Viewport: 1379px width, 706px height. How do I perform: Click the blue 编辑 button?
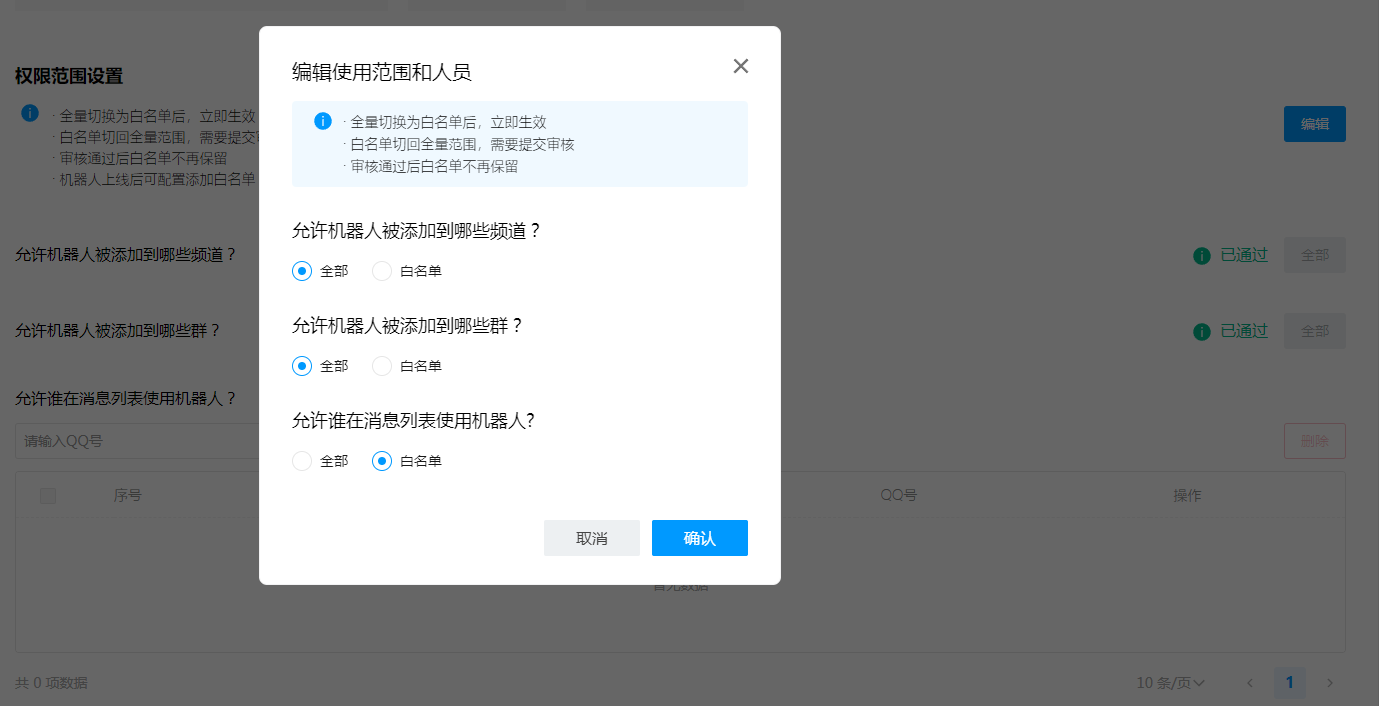pyautogui.click(x=1314, y=124)
